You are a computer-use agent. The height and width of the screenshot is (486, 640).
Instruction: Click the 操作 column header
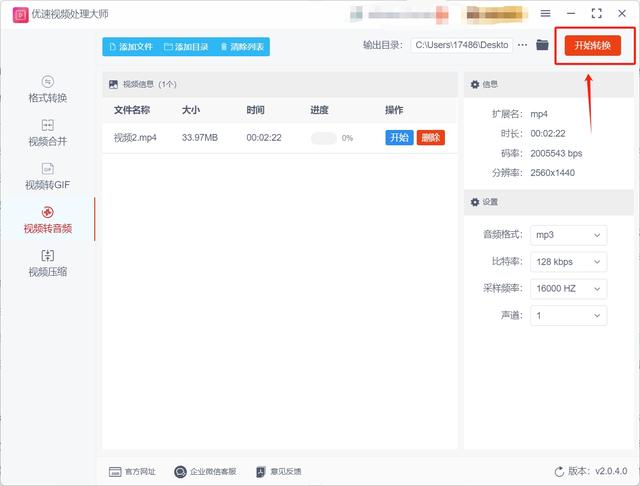[394, 110]
